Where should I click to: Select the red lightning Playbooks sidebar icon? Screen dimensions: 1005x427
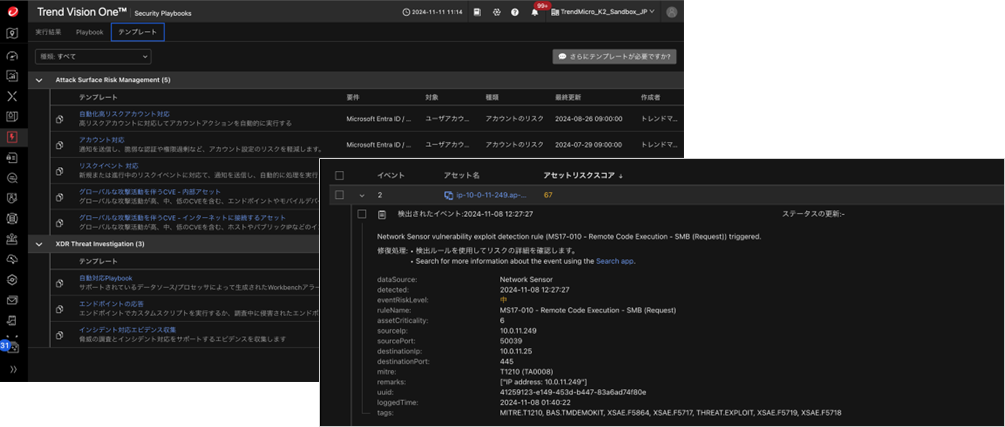pos(12,137)
